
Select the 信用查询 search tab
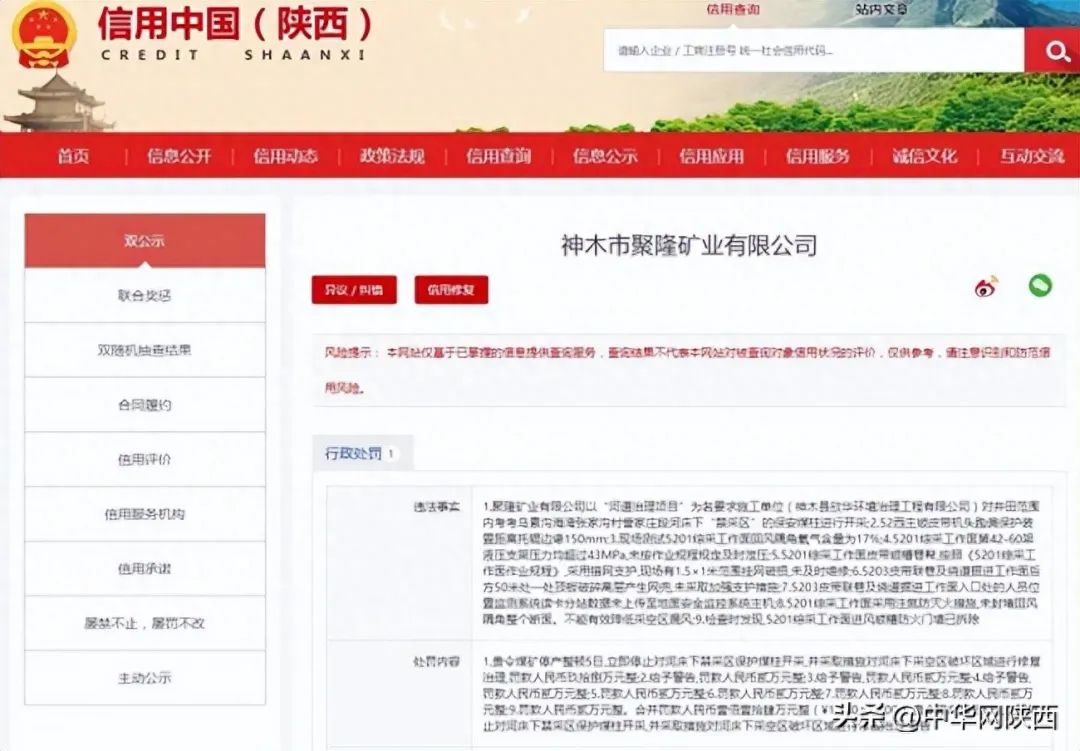click(733, 9)
